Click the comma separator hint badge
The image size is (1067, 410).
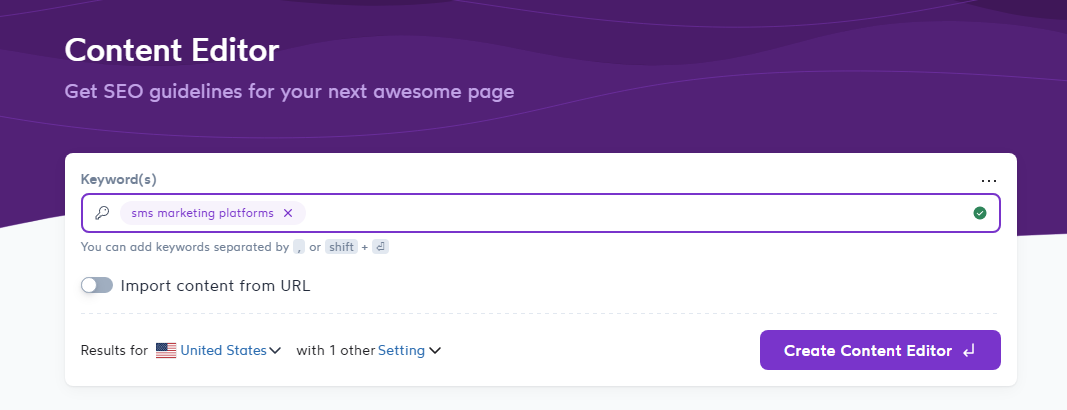click(298, 247)
